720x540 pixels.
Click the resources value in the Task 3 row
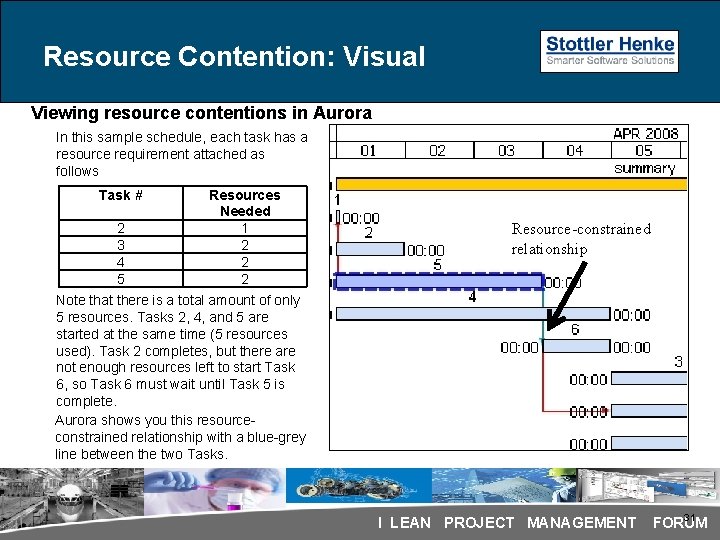tap(245, 245)
